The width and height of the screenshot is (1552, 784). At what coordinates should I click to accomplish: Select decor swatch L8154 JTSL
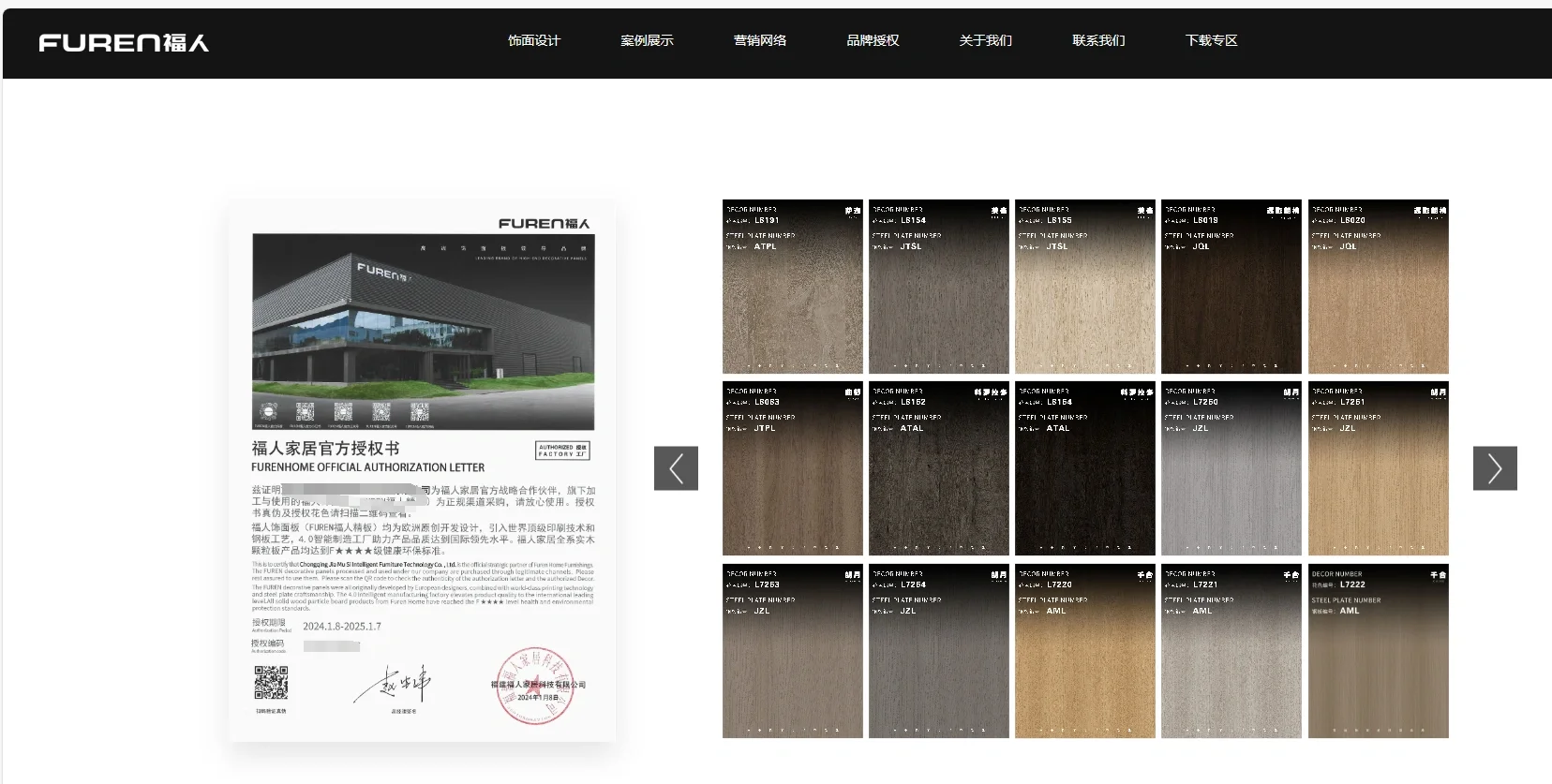(x=939, y=287)
